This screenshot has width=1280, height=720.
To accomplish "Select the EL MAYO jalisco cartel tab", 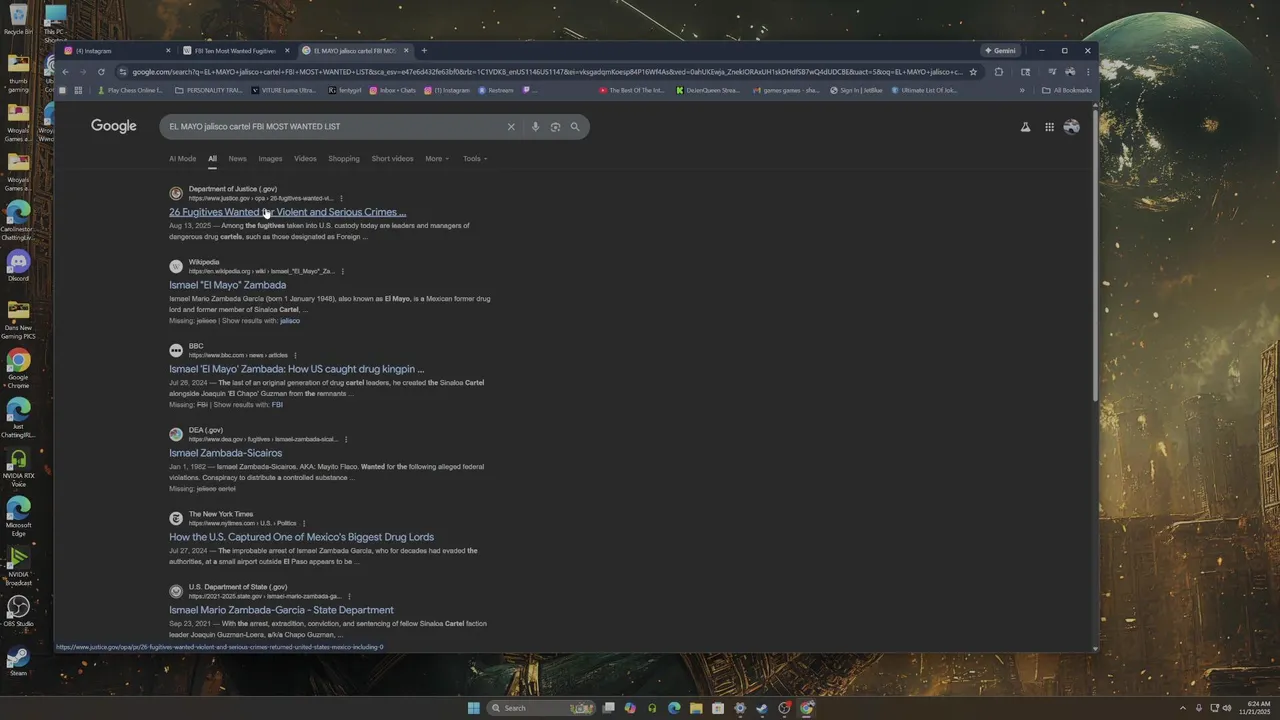I will tap(355, 51).
